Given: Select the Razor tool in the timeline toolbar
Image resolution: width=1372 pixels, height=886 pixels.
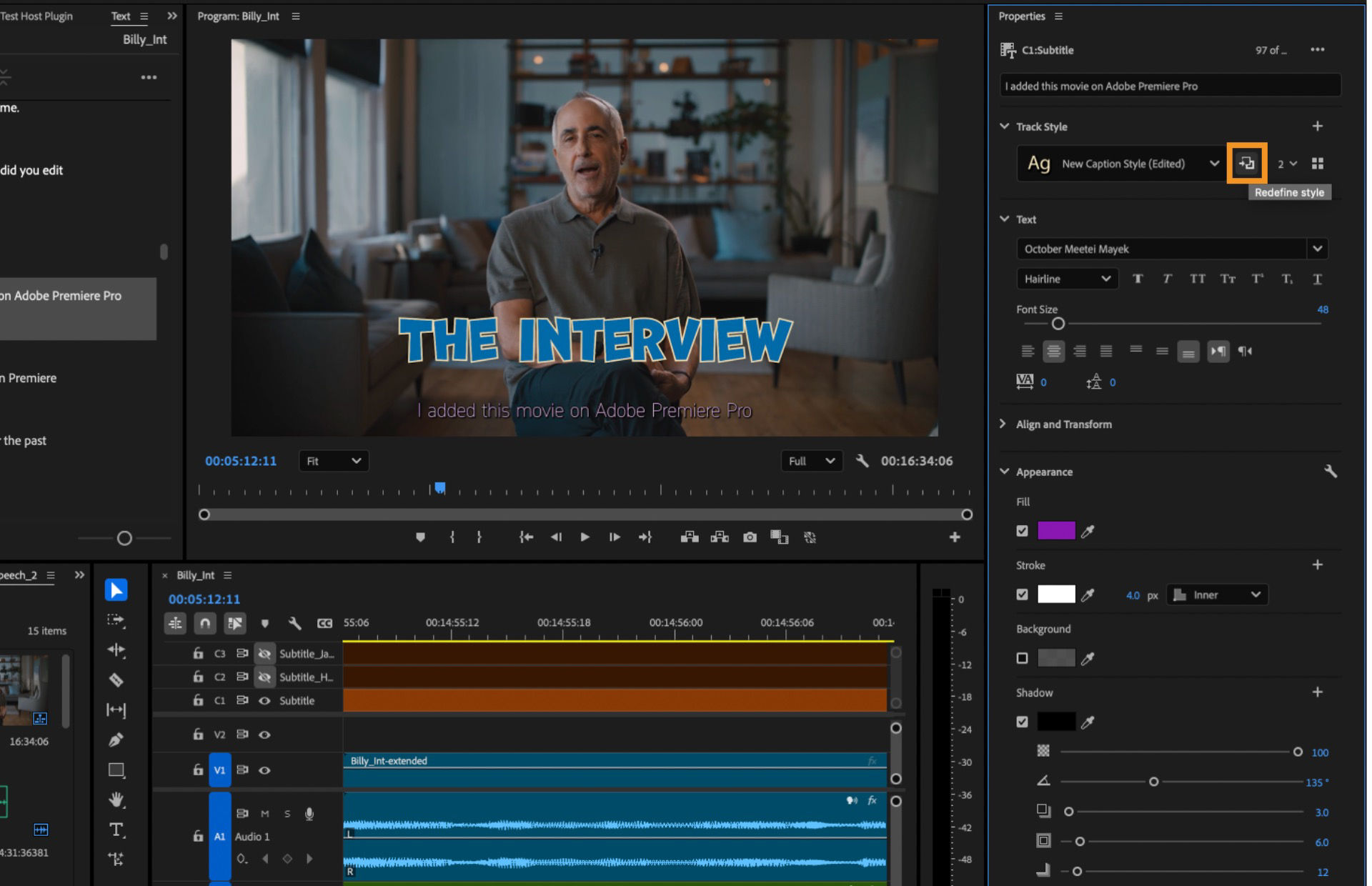Looking at the screenshot, I should tap(116, 680).
